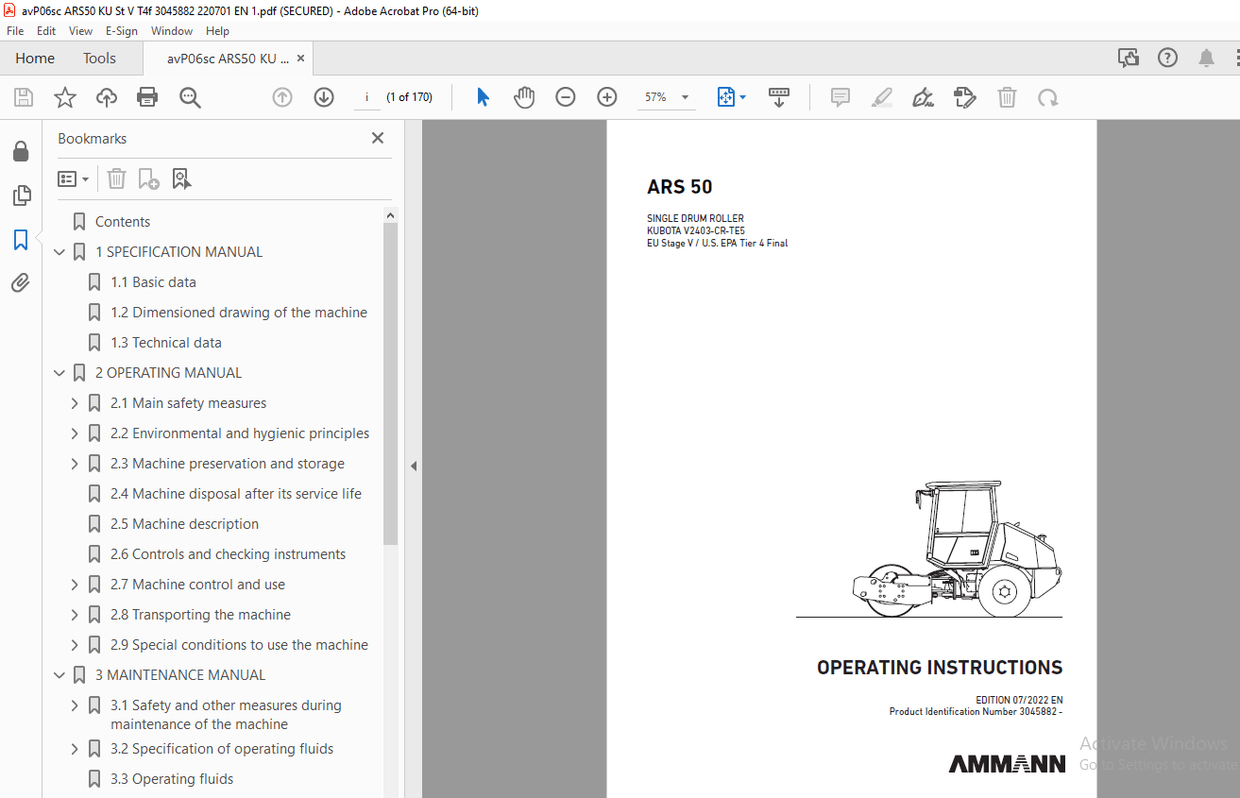Go to the next page

point(323,97)
